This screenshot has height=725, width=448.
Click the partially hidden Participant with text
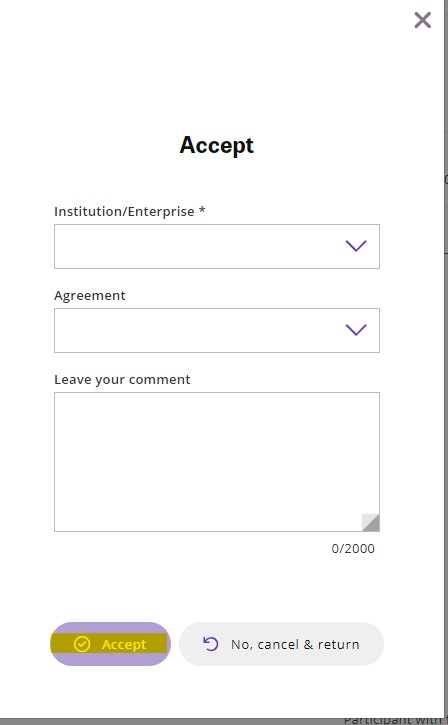pyautogui.click(x=393, y=720)
